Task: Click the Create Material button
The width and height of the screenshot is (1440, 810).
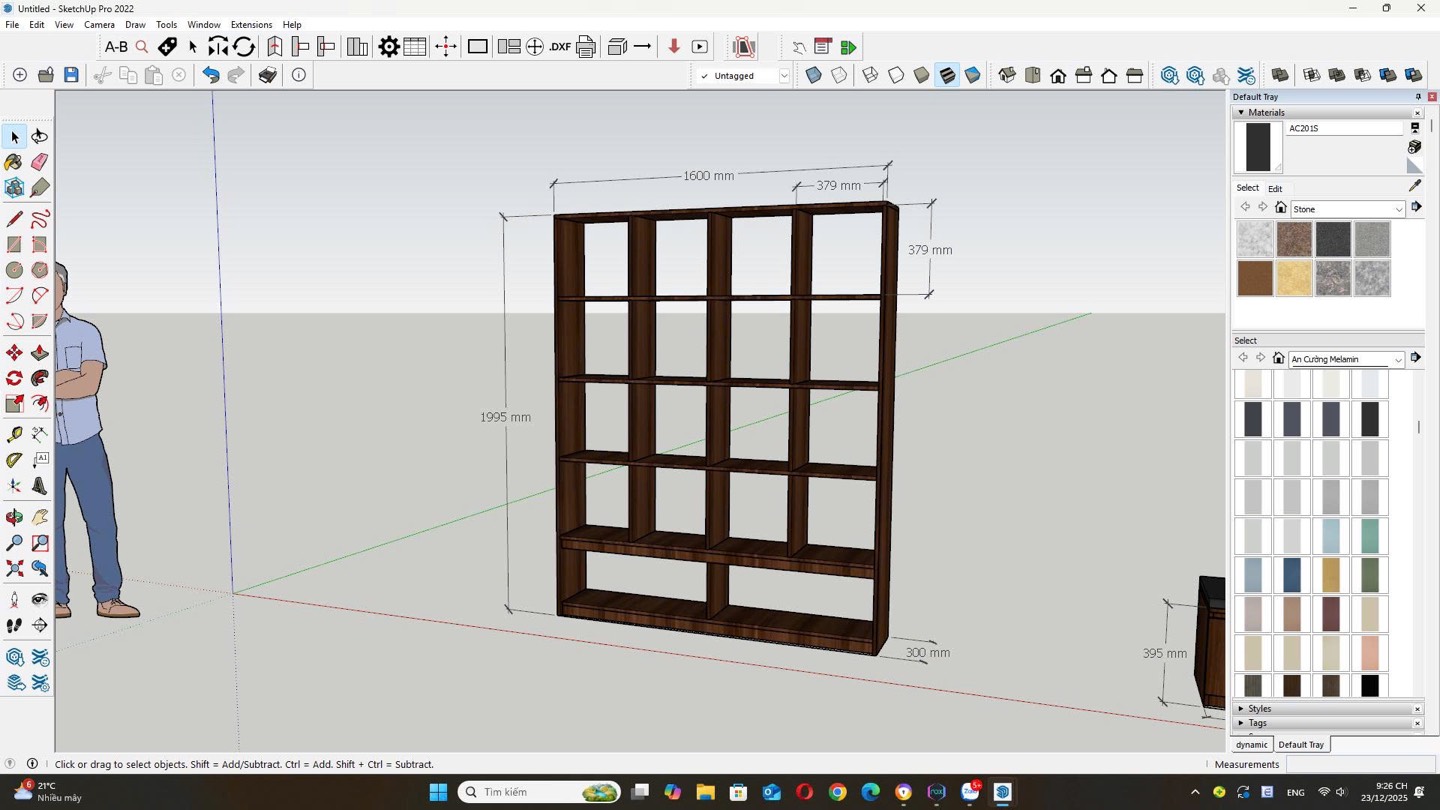Action: point(1415,147)
